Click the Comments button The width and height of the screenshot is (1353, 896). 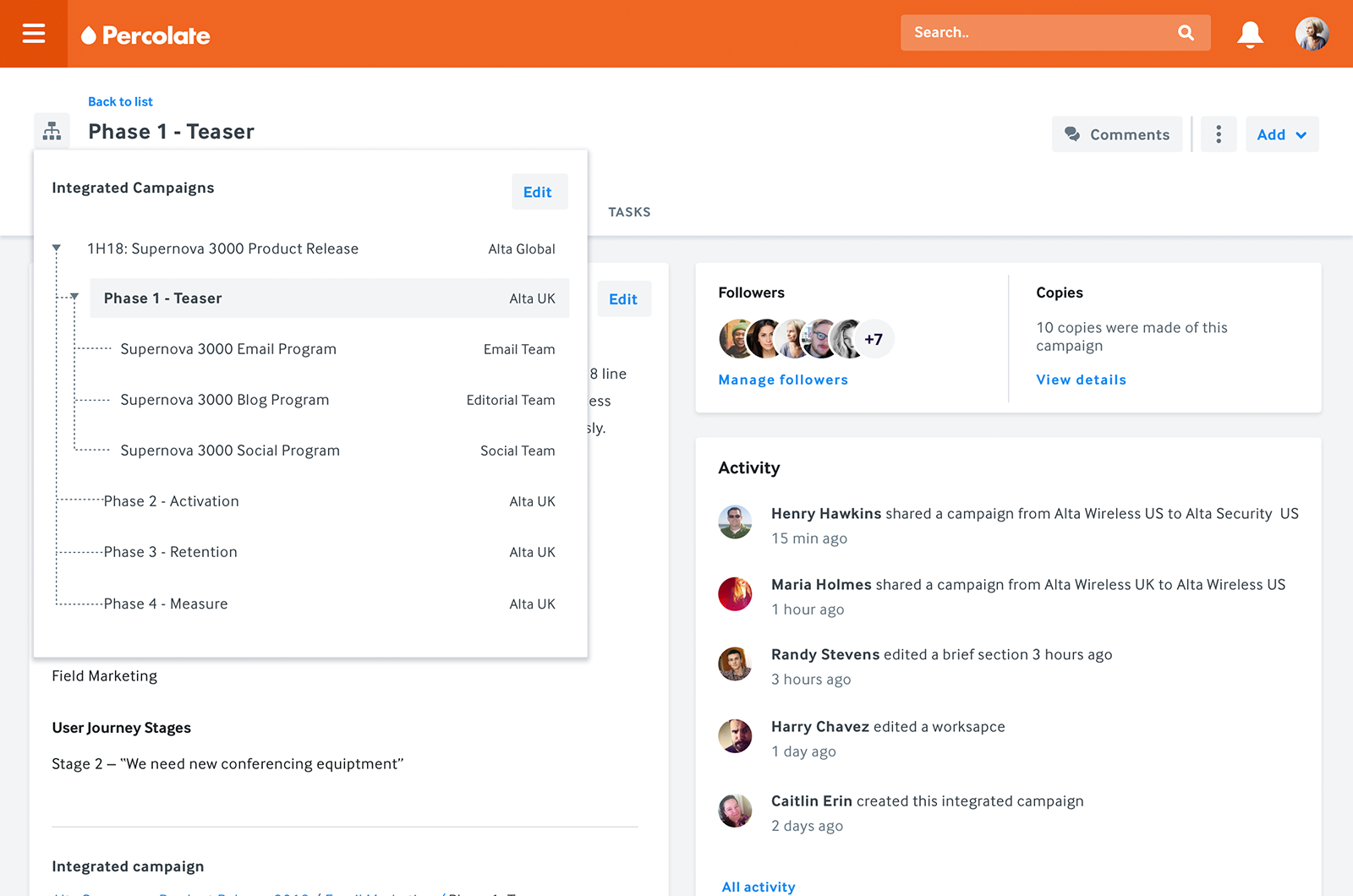(1117, 134)
